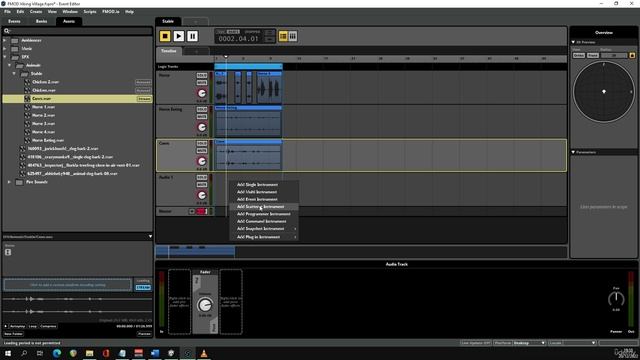Adjust the Horse track volume knob
Screen dimensions: 640x360
(x=202, y=93)
